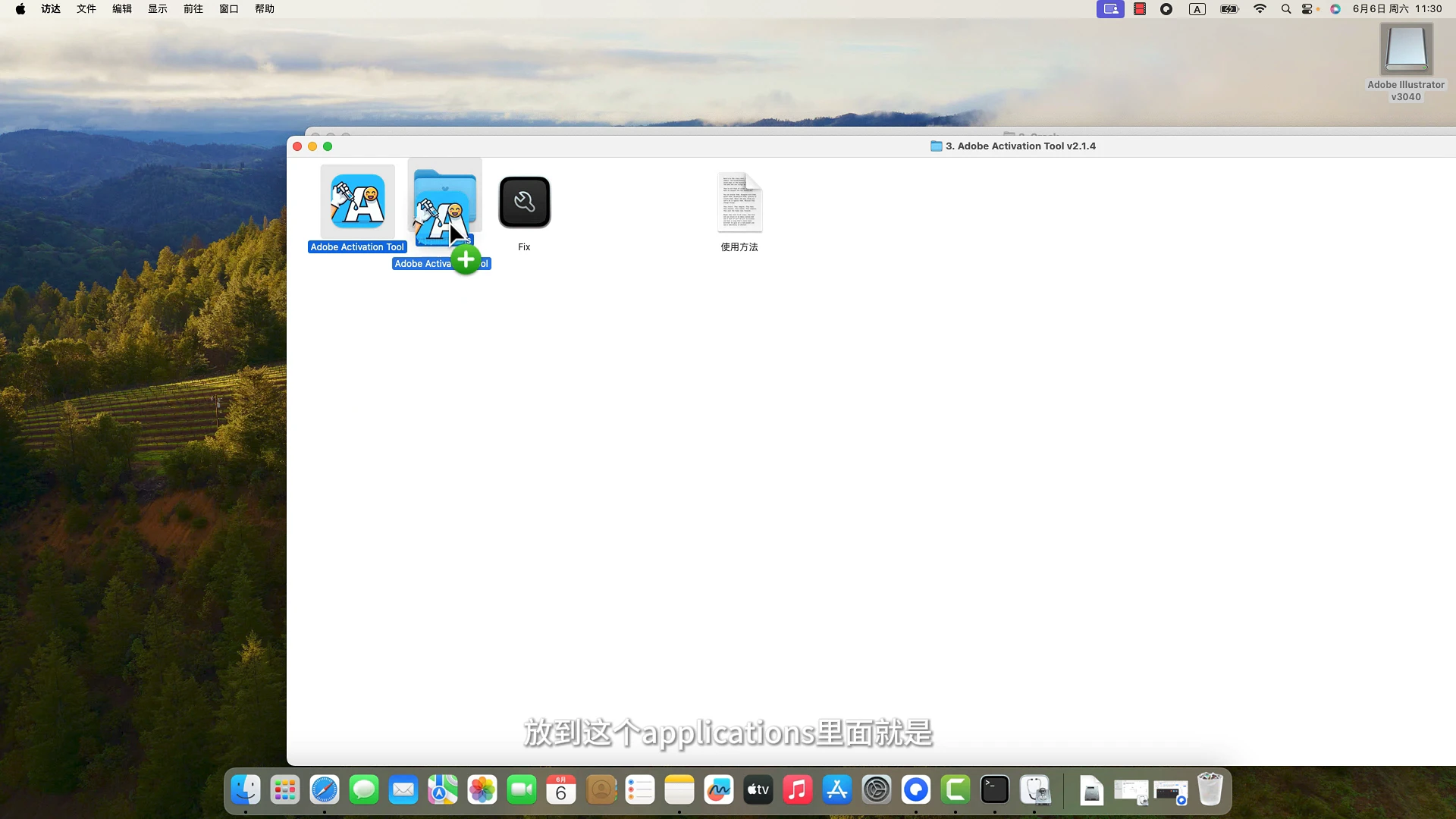Open Calendar from the Dock

point(561,790)
